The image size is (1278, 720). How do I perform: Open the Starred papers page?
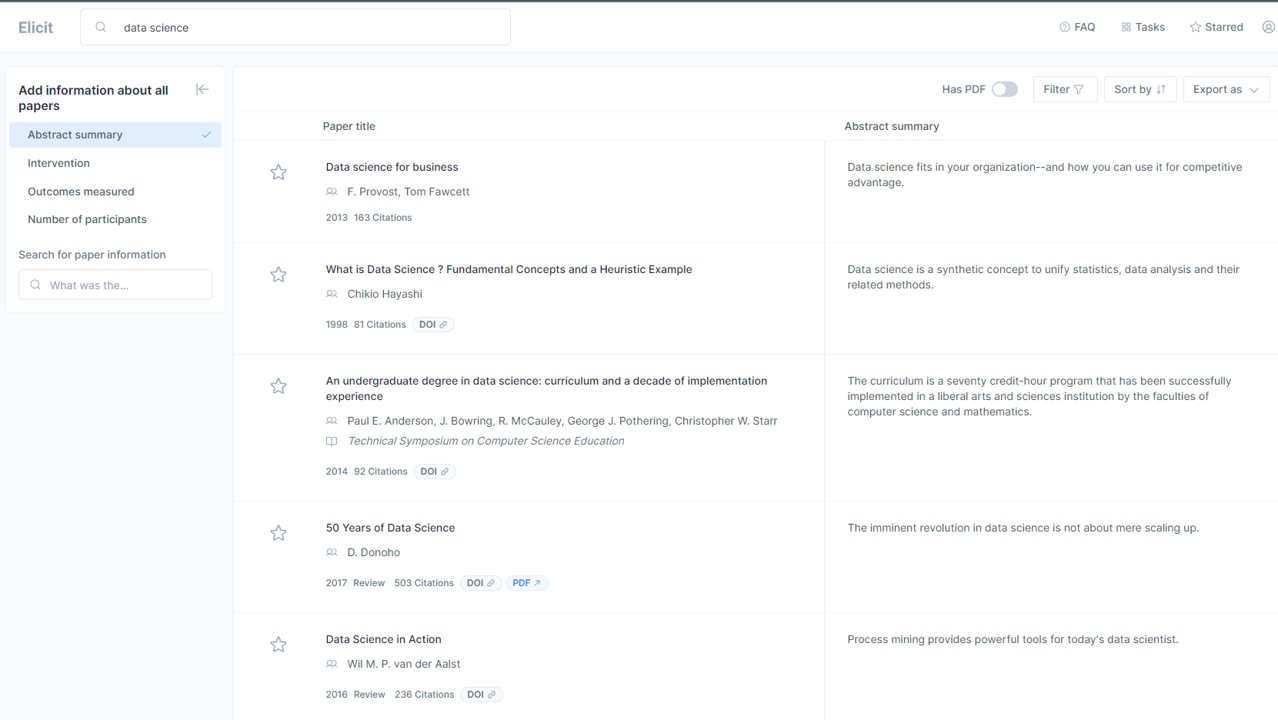coord(1216,27)
